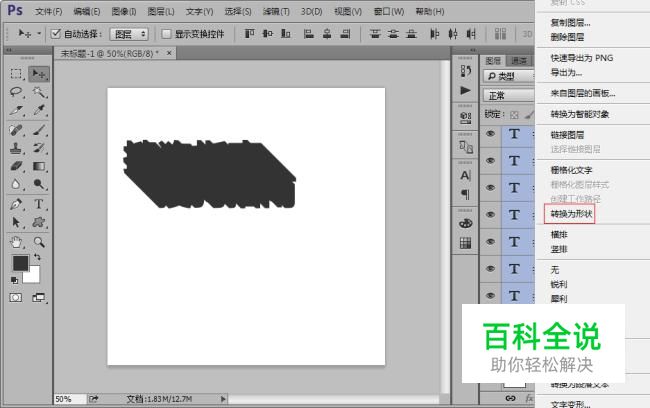Open the 滤镜(T) menu
This screenshot has width=650, height=408.
tap(276, 11)
